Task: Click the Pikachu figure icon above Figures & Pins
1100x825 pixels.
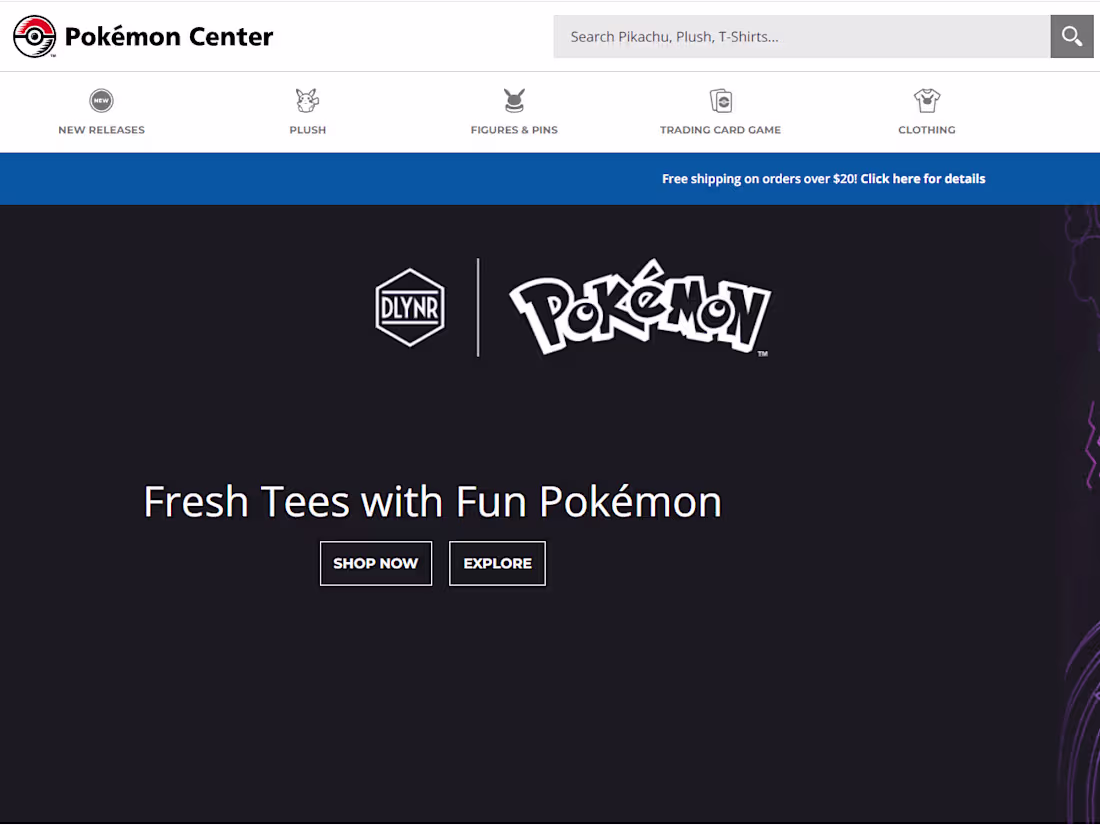Action: (x=514, y=100)
